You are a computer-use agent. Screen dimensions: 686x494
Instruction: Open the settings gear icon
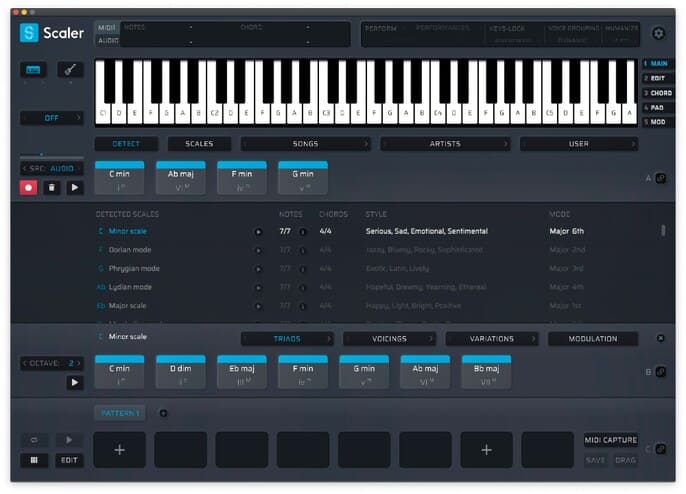point(658,34)
